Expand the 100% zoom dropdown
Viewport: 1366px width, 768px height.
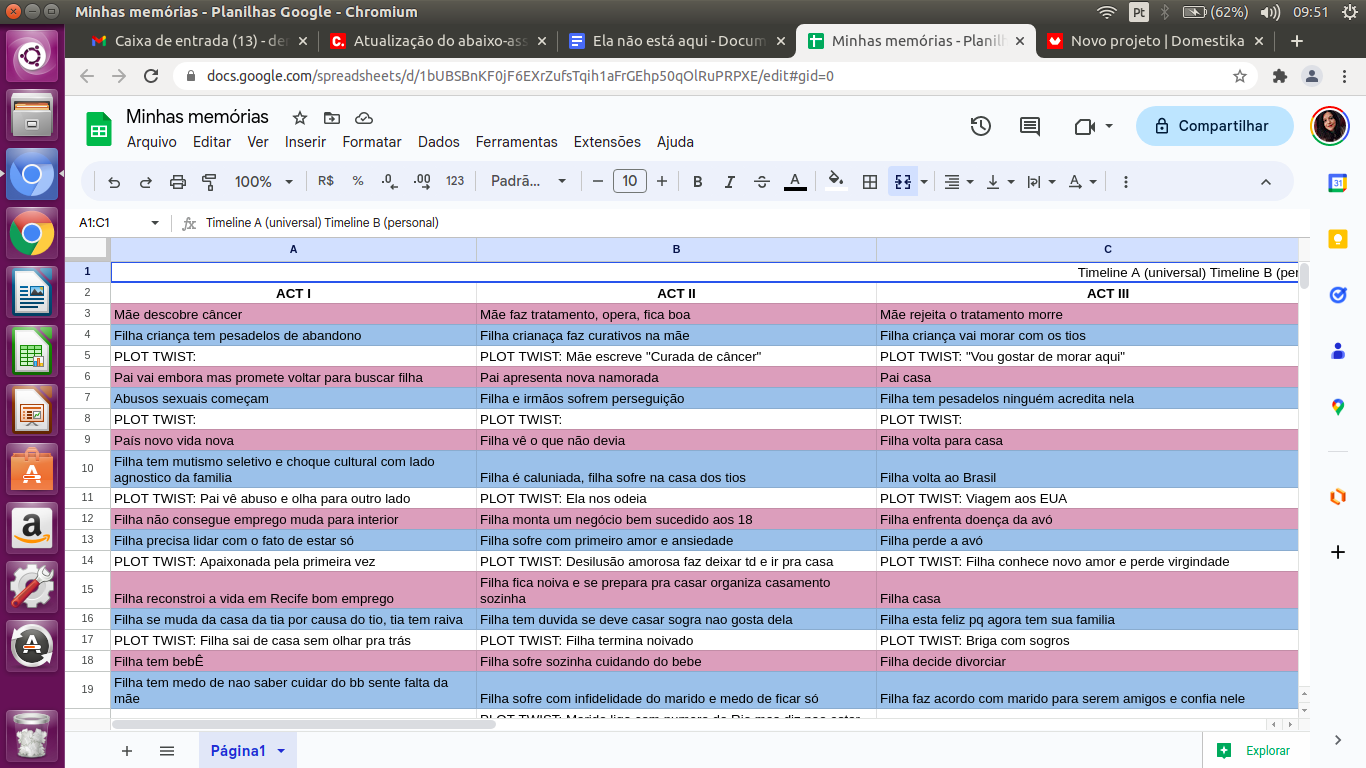point(264,182)
